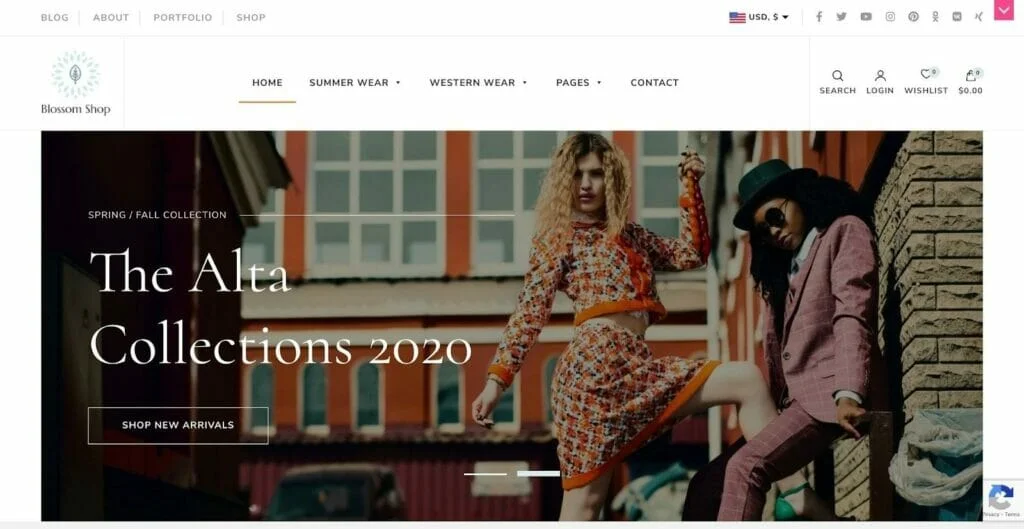This screenshot has height=529, width=1024.
Task: Select the second slider indicator bar
Action: pyautogui.click(x=538, y=473)
